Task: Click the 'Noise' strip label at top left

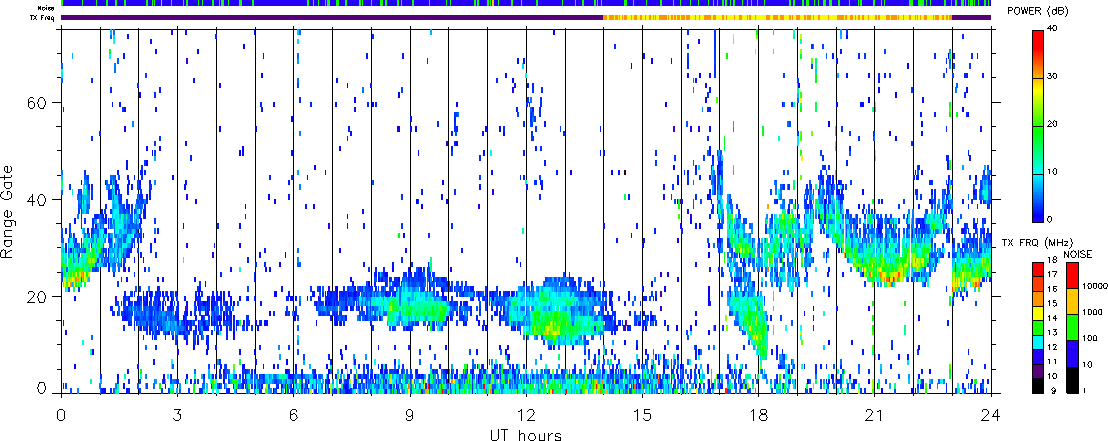Action: pyautogui.click(x=46, y=8)
